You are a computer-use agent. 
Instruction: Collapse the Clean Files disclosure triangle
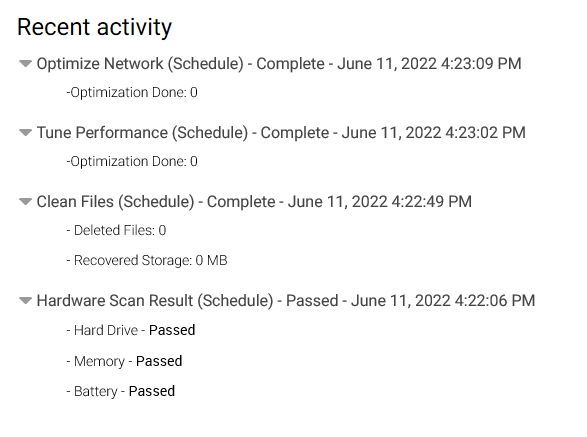click(25, 202)
